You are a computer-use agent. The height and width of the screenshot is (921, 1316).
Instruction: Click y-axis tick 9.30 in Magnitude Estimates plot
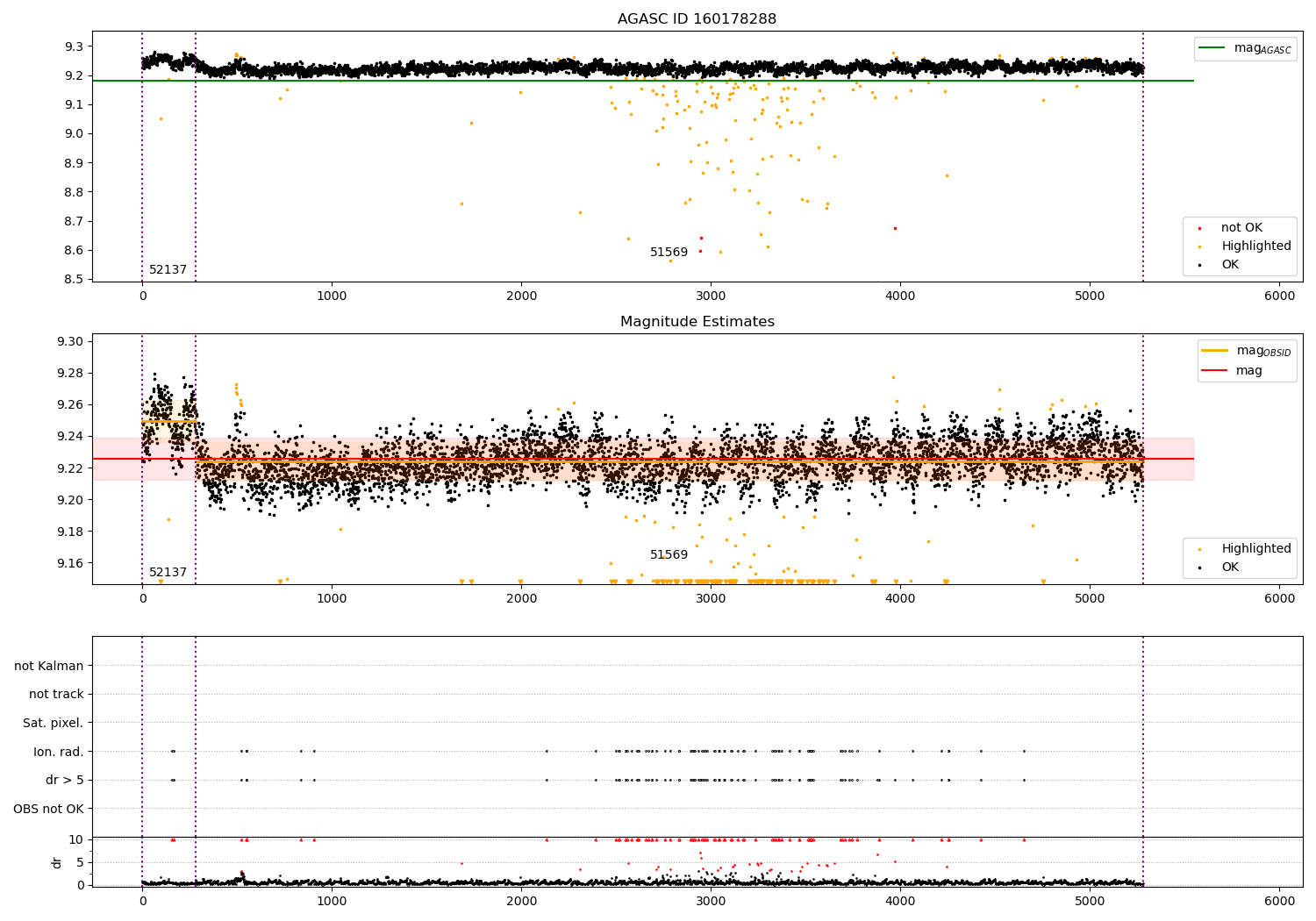coord(71,342)
